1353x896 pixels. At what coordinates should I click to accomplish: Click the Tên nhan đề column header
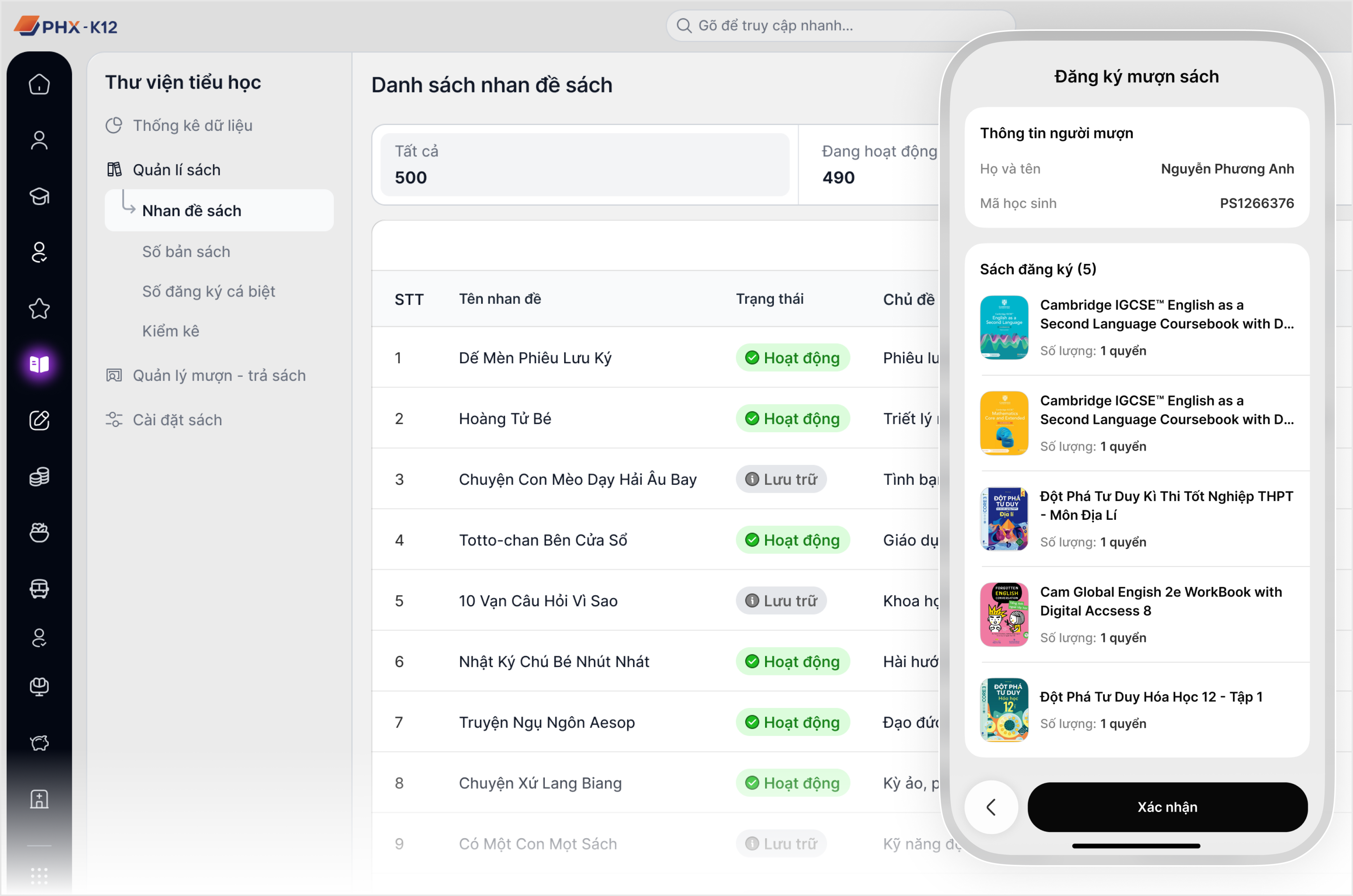point(500,298)
